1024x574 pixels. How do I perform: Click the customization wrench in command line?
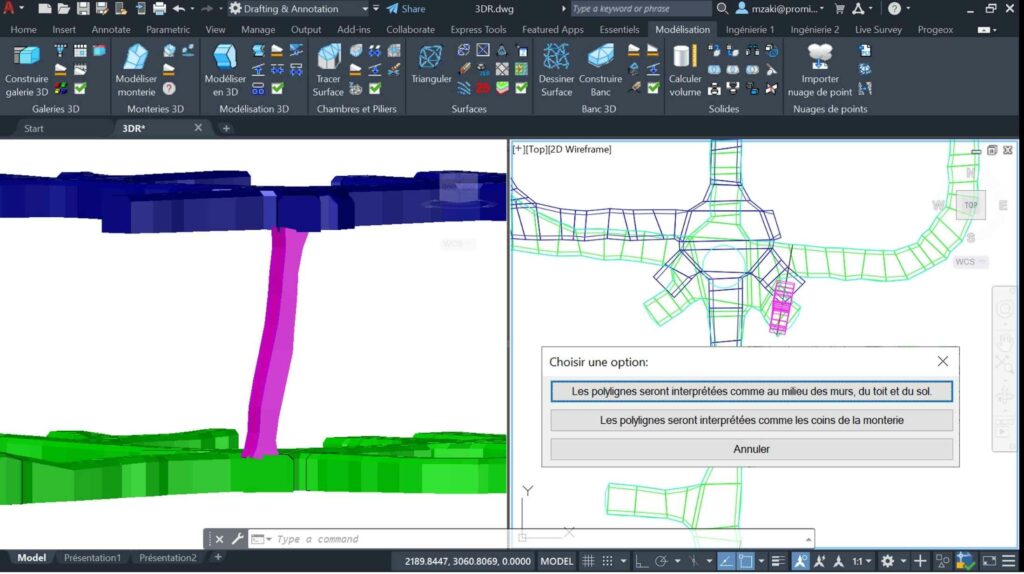(237, 539)
